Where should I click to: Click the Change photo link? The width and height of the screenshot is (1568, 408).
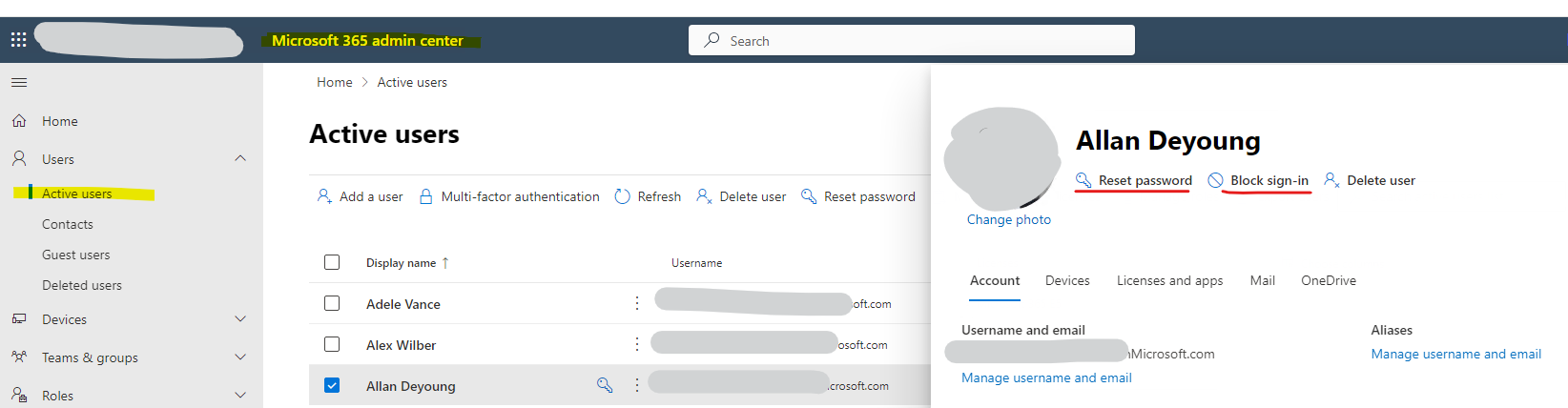pyautogui.click(x=1009, y=219)
